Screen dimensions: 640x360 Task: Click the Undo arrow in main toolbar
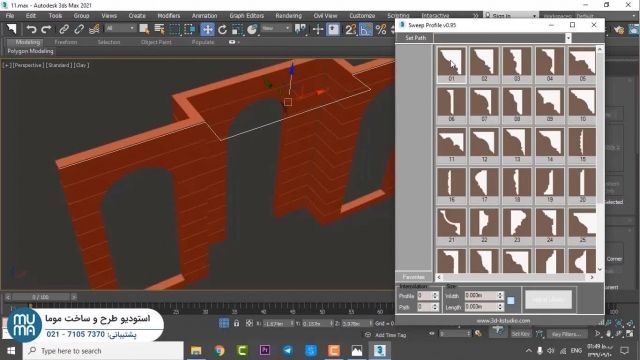(x=31, y=29)
